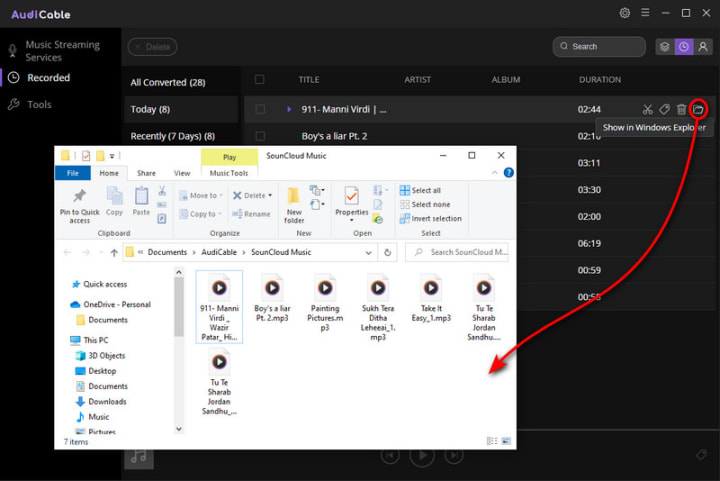Go up one folder level arrow
The image size is (720, 481).
pyautogui.click(x=114, y=252)
